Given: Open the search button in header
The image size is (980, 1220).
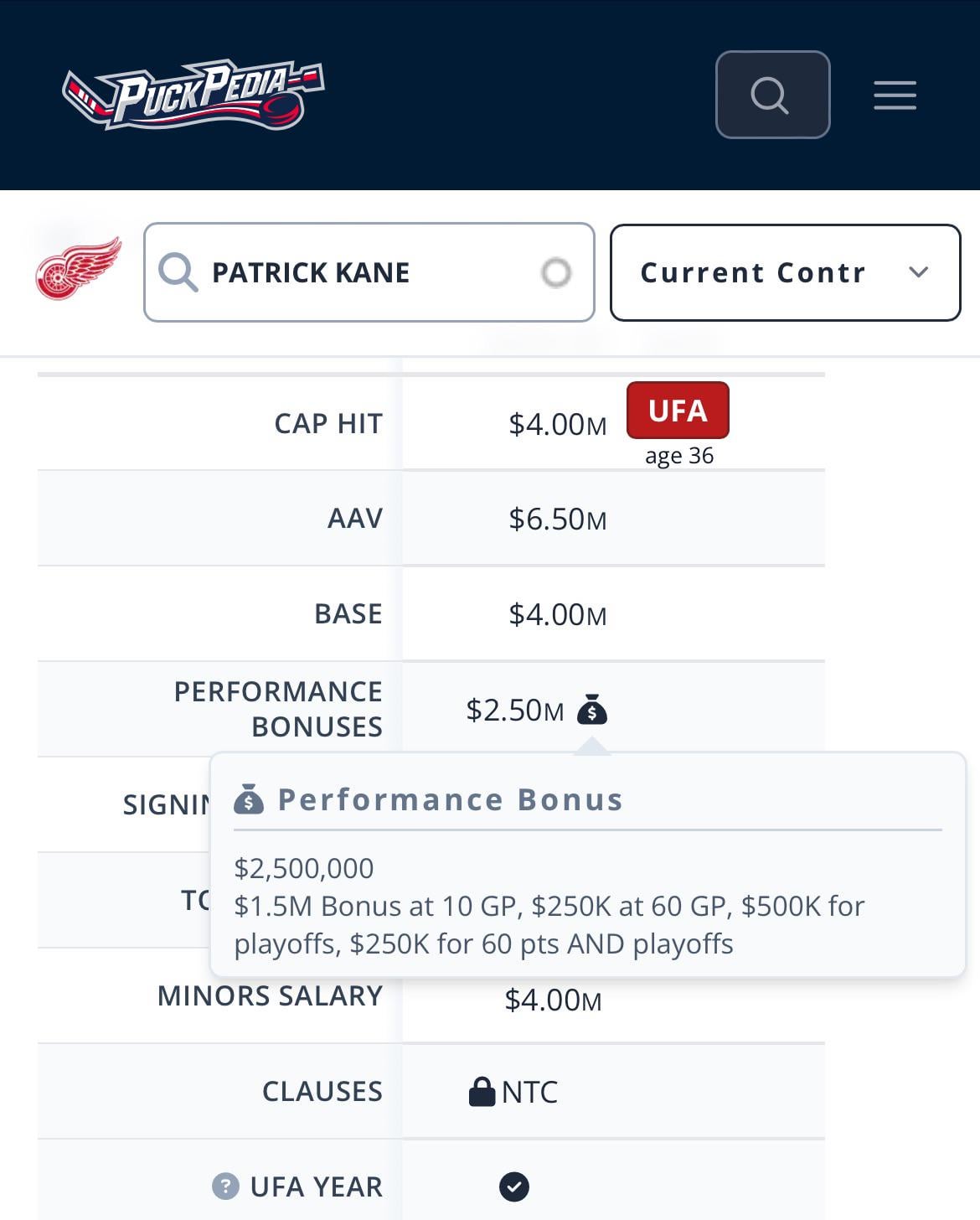Looking at the screenshot, I should pos(772,95).
